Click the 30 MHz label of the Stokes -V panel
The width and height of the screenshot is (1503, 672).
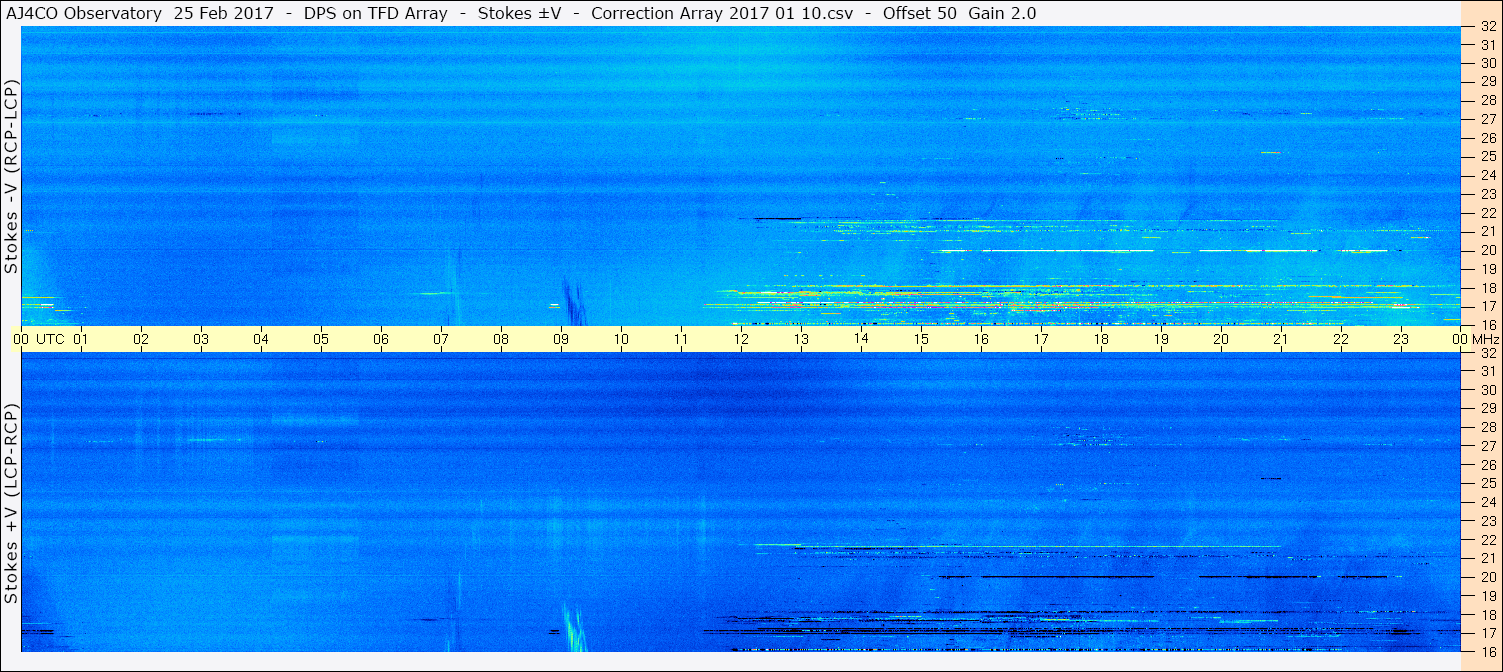[x=1487, y=62]
